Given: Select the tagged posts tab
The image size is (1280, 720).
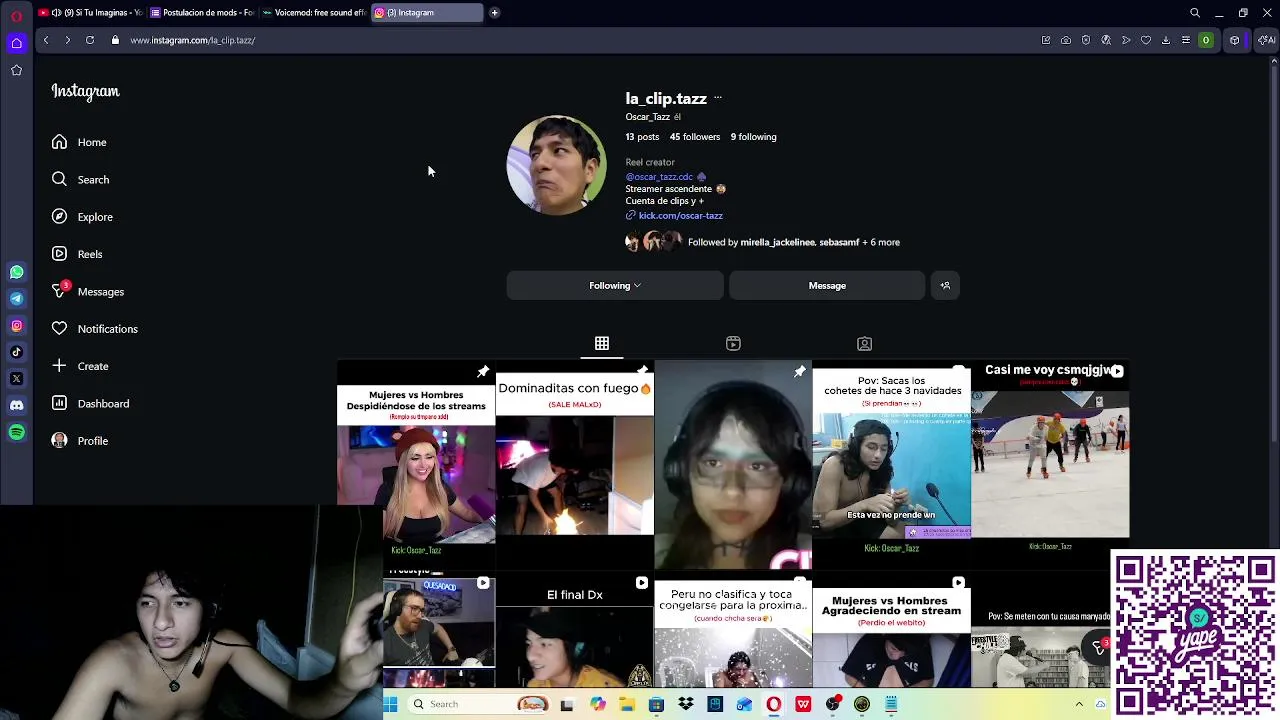Looking at the screenshot, I should tap(865, 344).
